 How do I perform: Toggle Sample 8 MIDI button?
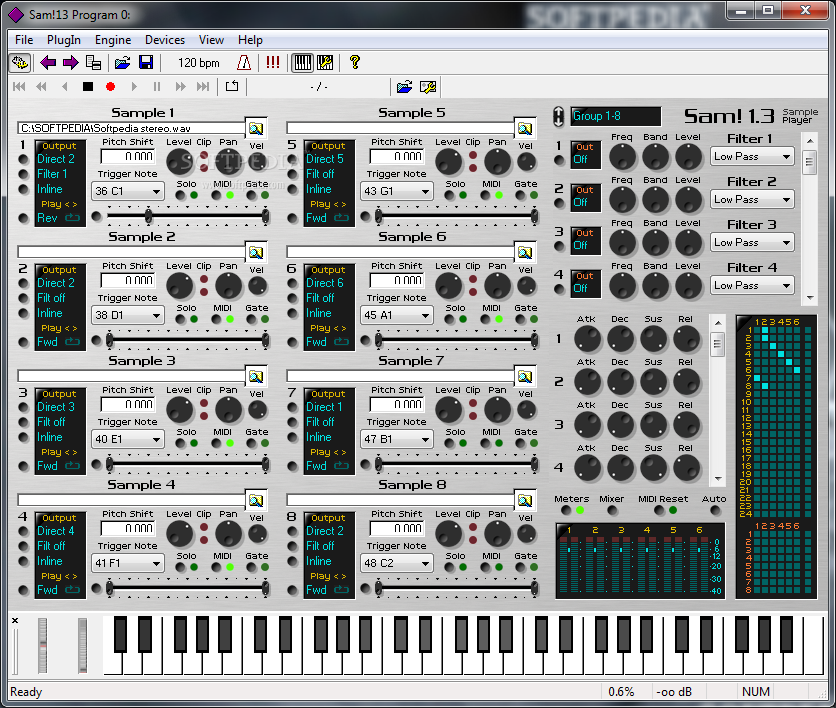point(485,567)
